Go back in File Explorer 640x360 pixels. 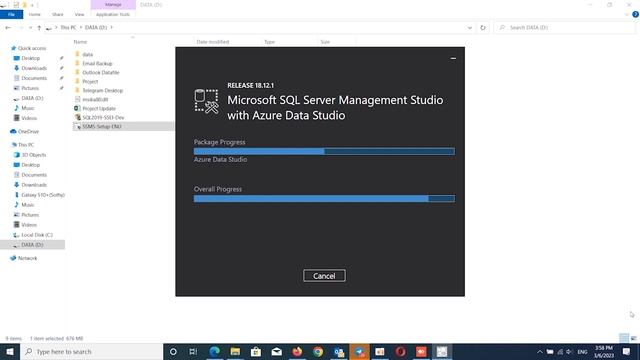pyautogui.click(x=8, y=27)
